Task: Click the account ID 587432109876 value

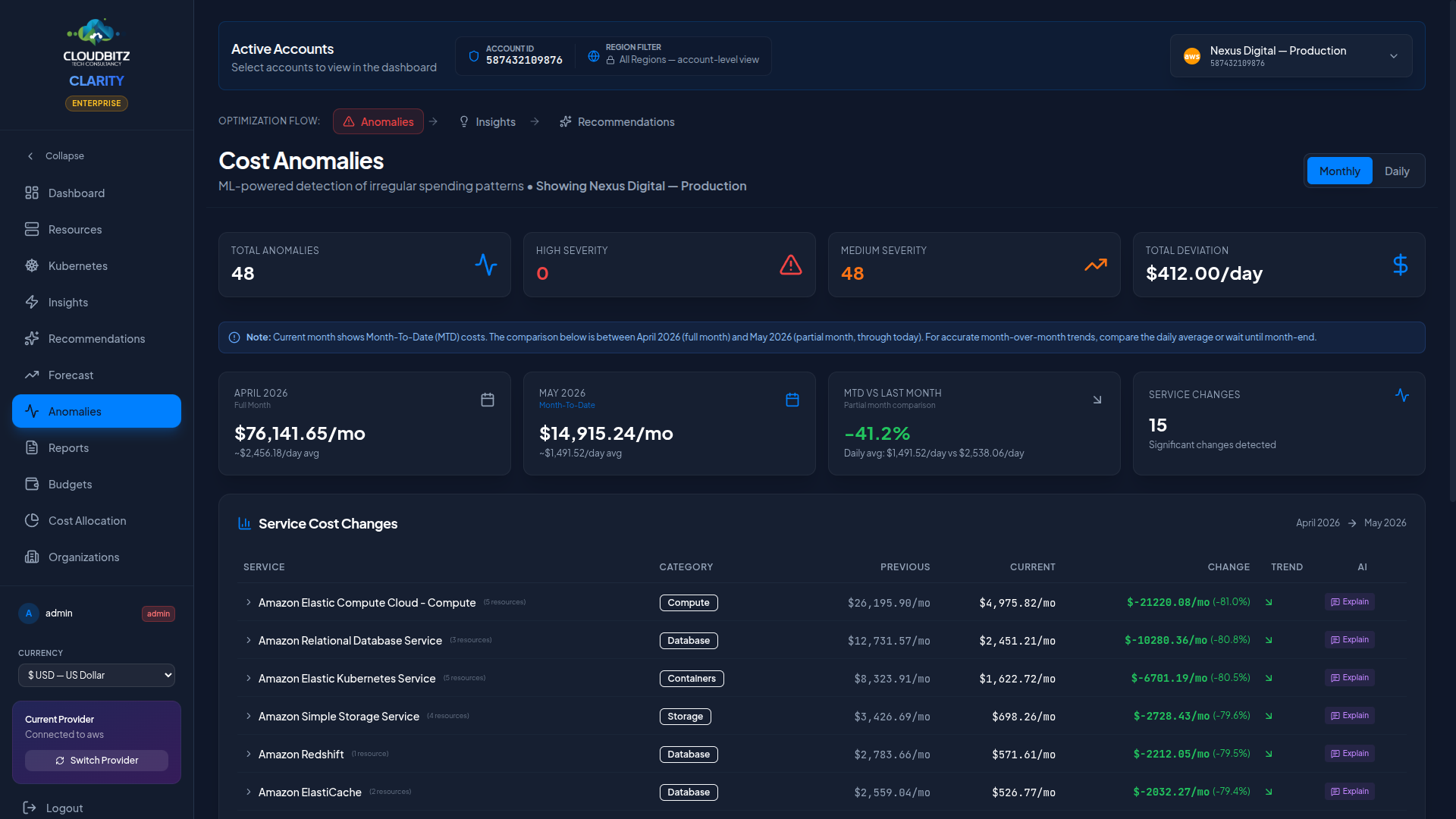Action: click(524, 61)
